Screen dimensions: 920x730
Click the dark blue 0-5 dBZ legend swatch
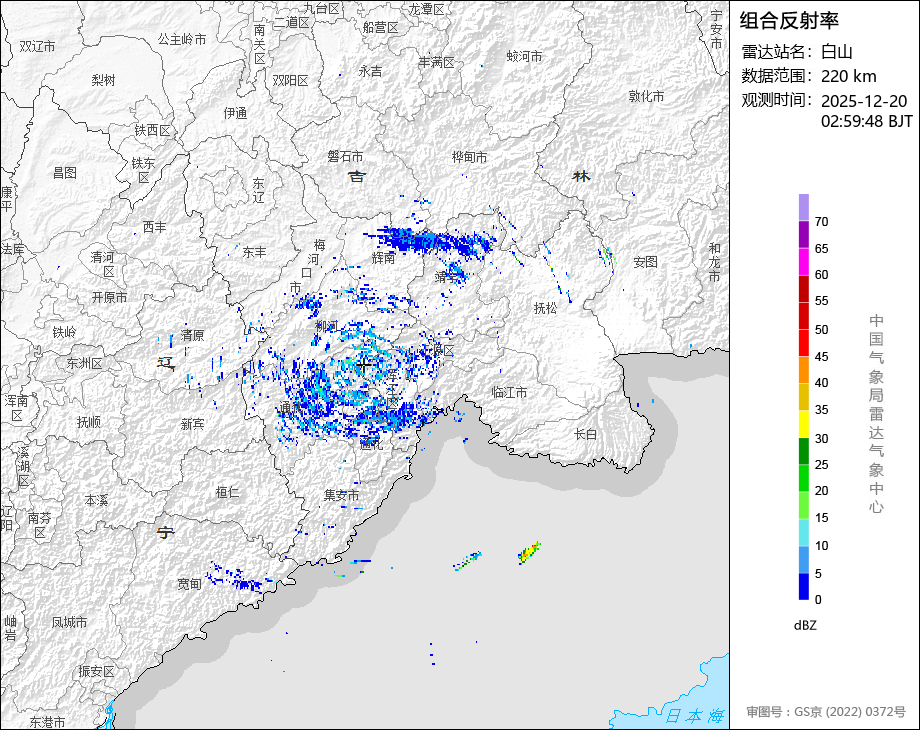[x=804, y=586]
